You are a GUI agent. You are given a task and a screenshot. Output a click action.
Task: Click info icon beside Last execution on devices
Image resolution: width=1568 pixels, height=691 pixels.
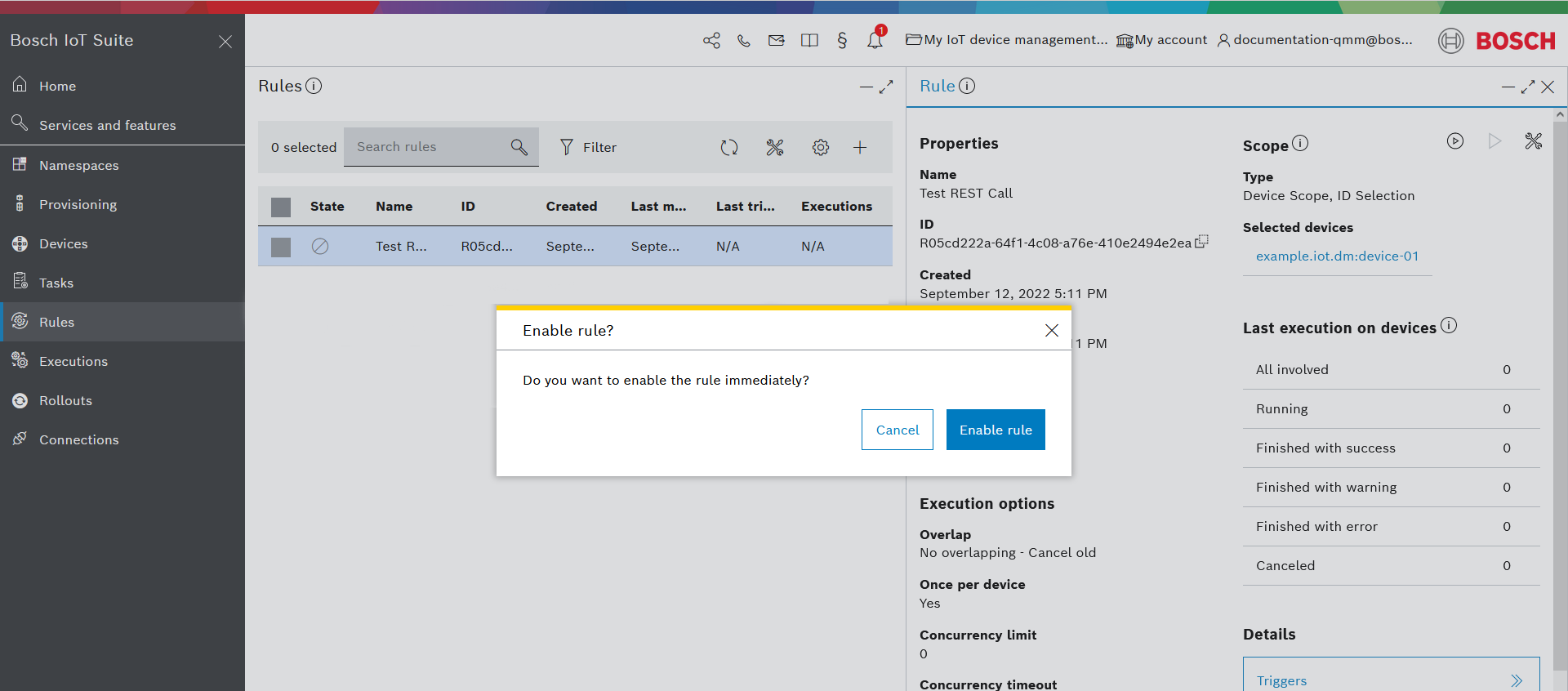[x=1449, y=325]
